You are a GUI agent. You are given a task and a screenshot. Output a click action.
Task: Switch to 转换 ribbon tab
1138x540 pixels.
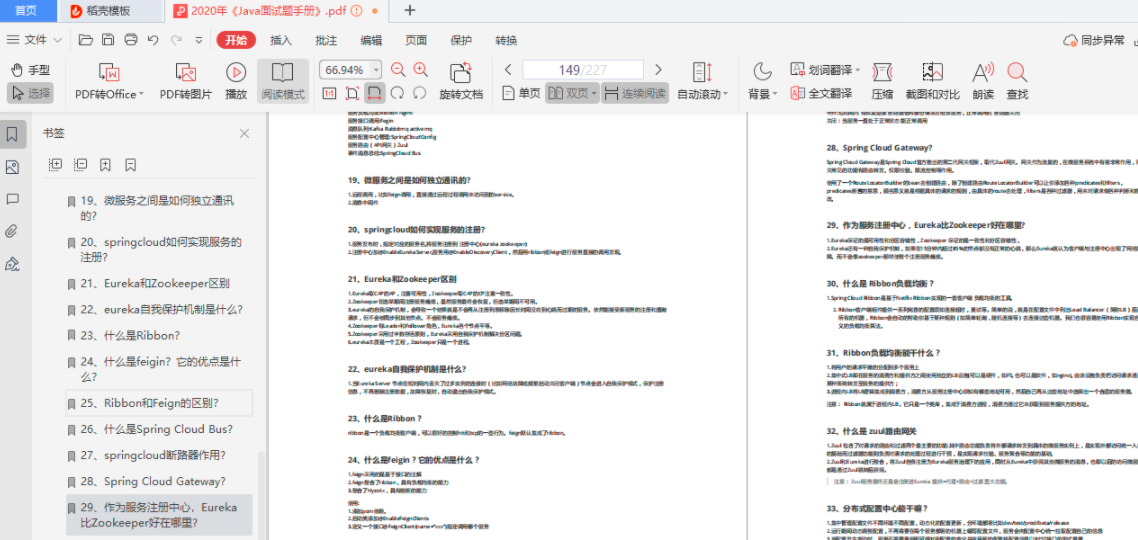[506, 40]
